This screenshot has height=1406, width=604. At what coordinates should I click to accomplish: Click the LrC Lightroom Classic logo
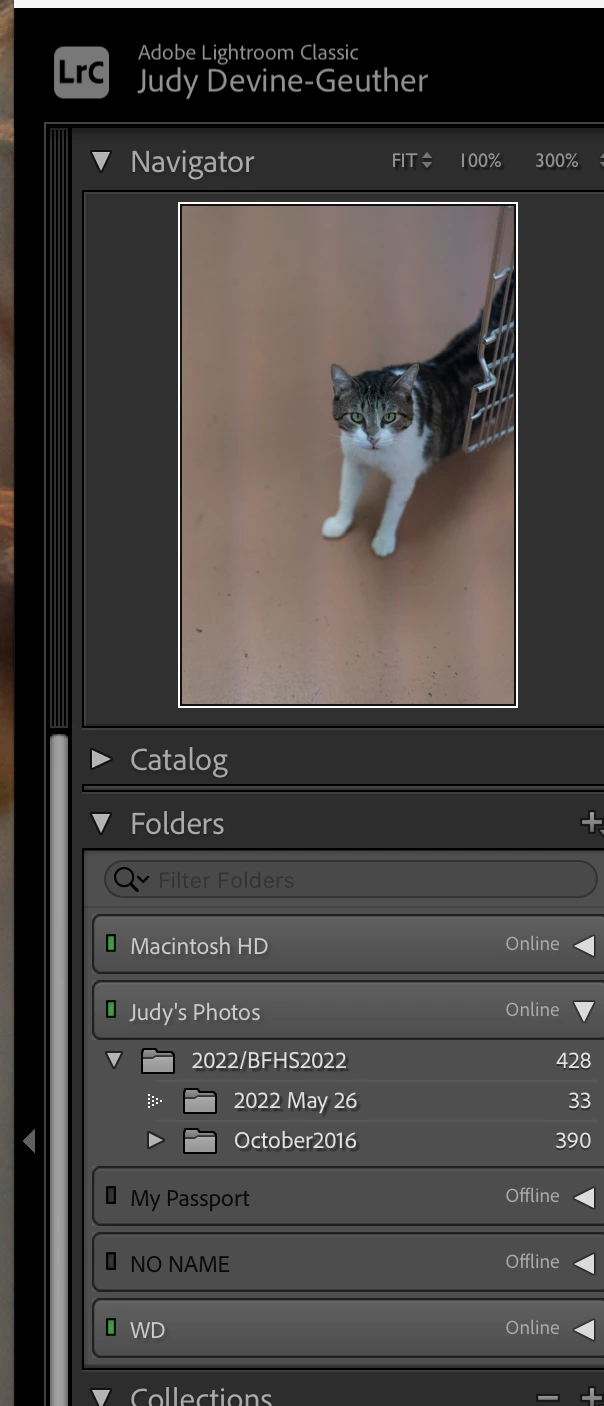(81, 72)
